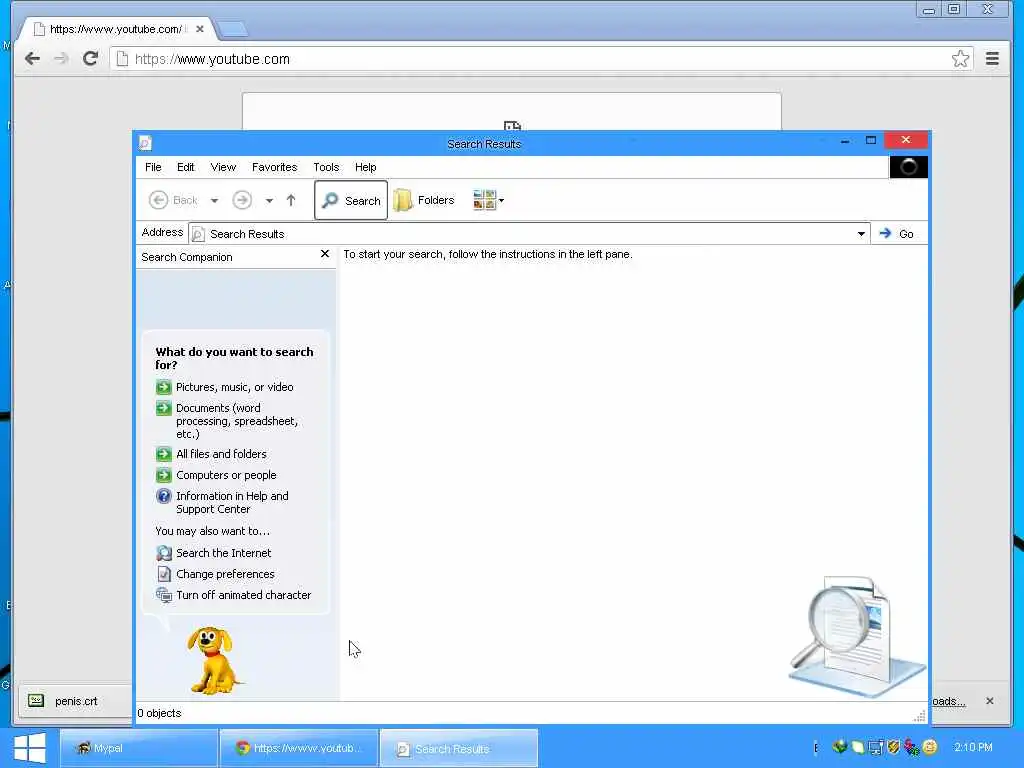Viewport: 1024px width, 768px height.
Task: Open the File menu
Action: pyautogui.click(x=153, y=167)
